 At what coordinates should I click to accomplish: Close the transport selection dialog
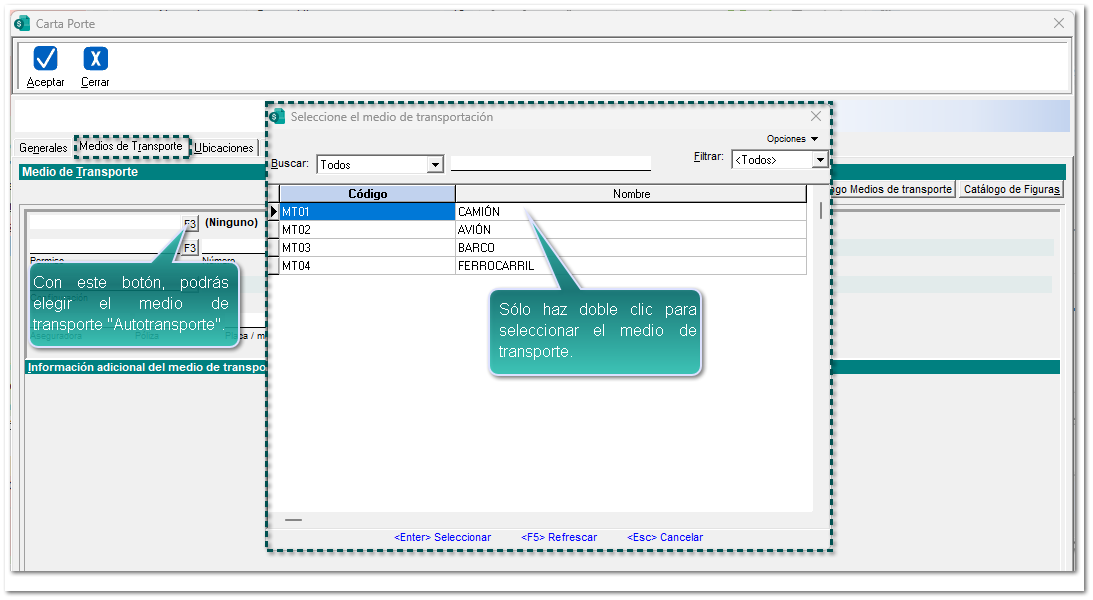815,117
